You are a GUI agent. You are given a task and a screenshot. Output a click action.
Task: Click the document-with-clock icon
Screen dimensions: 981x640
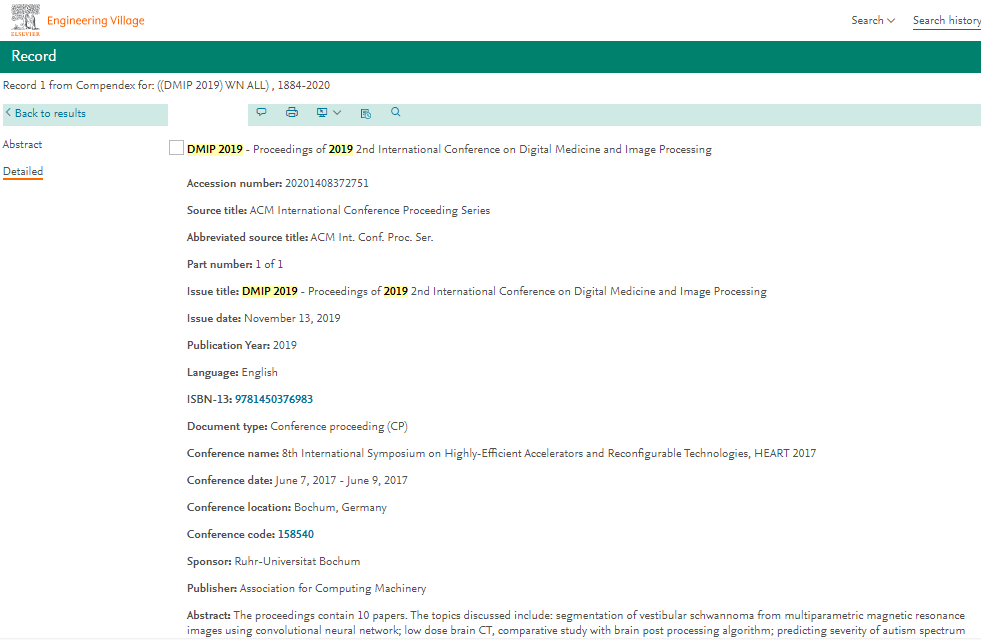click(x=366, y=113)
